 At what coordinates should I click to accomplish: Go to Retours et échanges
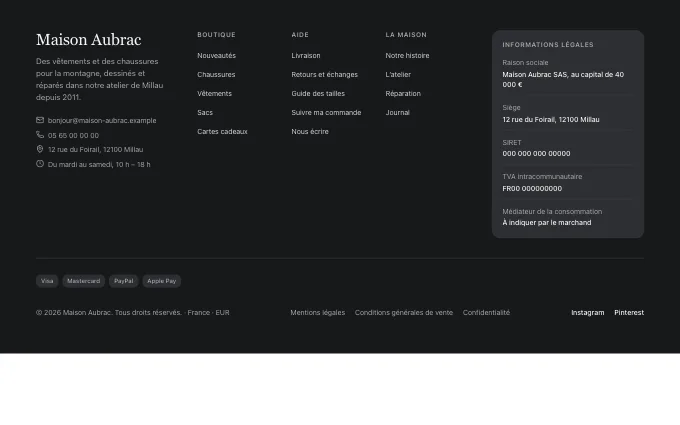(324, 75)
